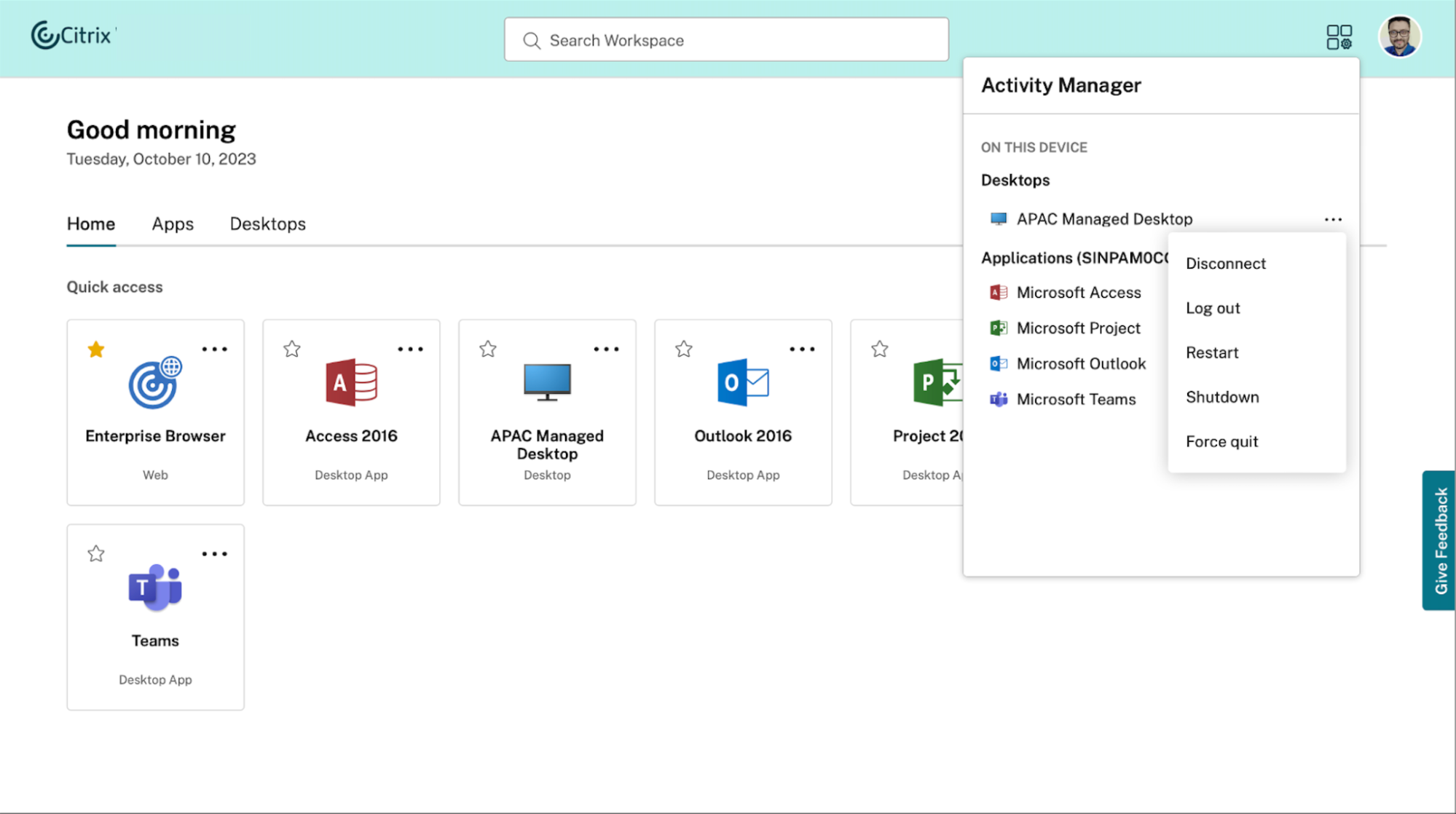The image size is (1456, 814).
Task: Open the Outlook 2016 tile's three-dot menu
Action: (x=802, y=349)
